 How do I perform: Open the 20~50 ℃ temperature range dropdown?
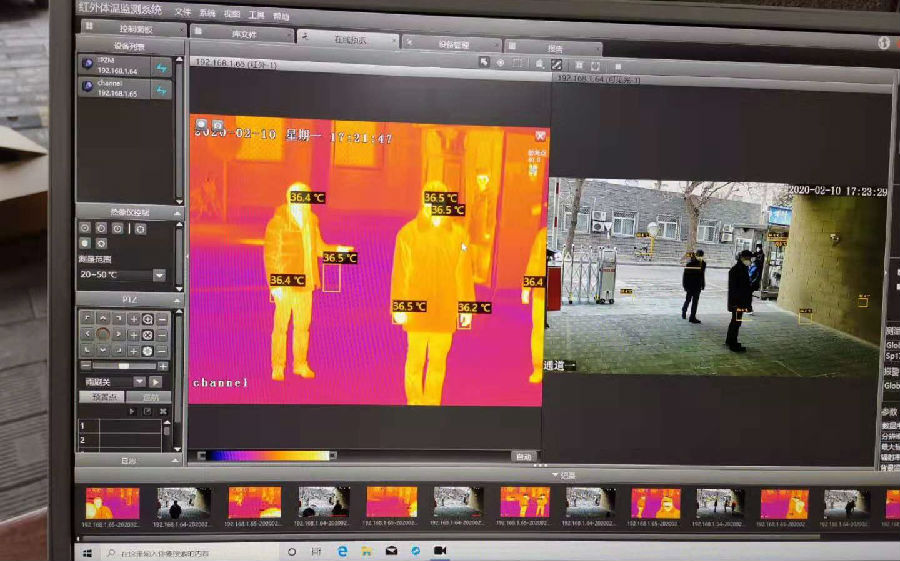pyautogui.click(x=159, y=275)
